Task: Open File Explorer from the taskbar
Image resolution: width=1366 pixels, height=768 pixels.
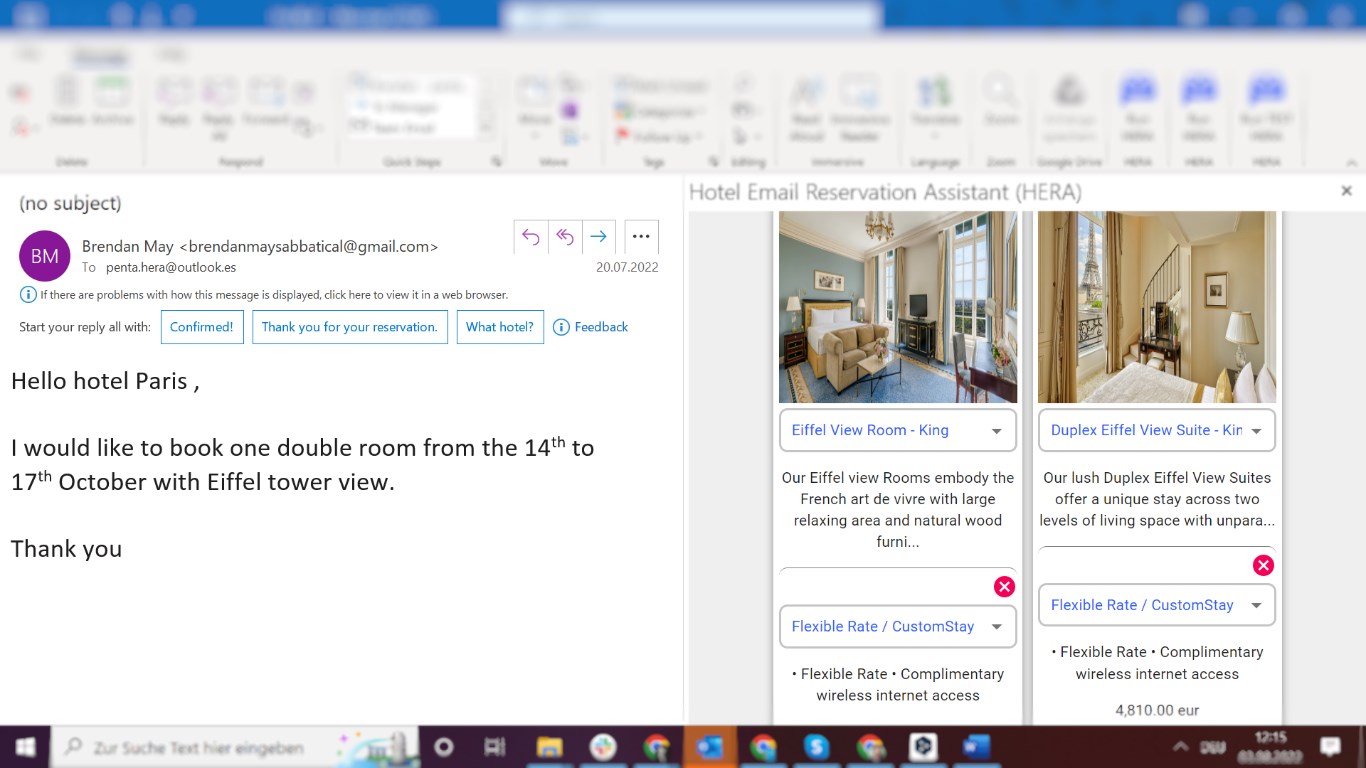Action: click(549, 747)
